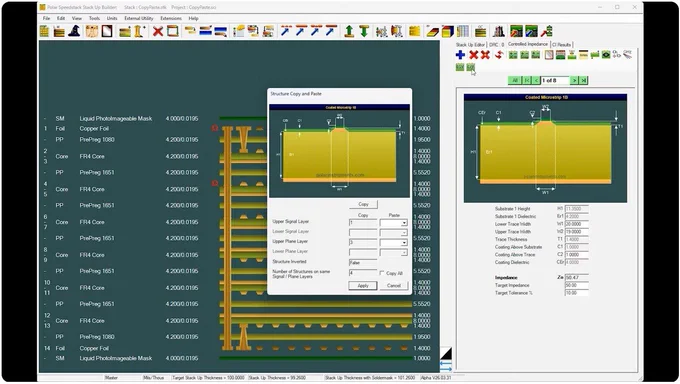Open the External Utility menu
680x384 pixels.
pos(139,18)
